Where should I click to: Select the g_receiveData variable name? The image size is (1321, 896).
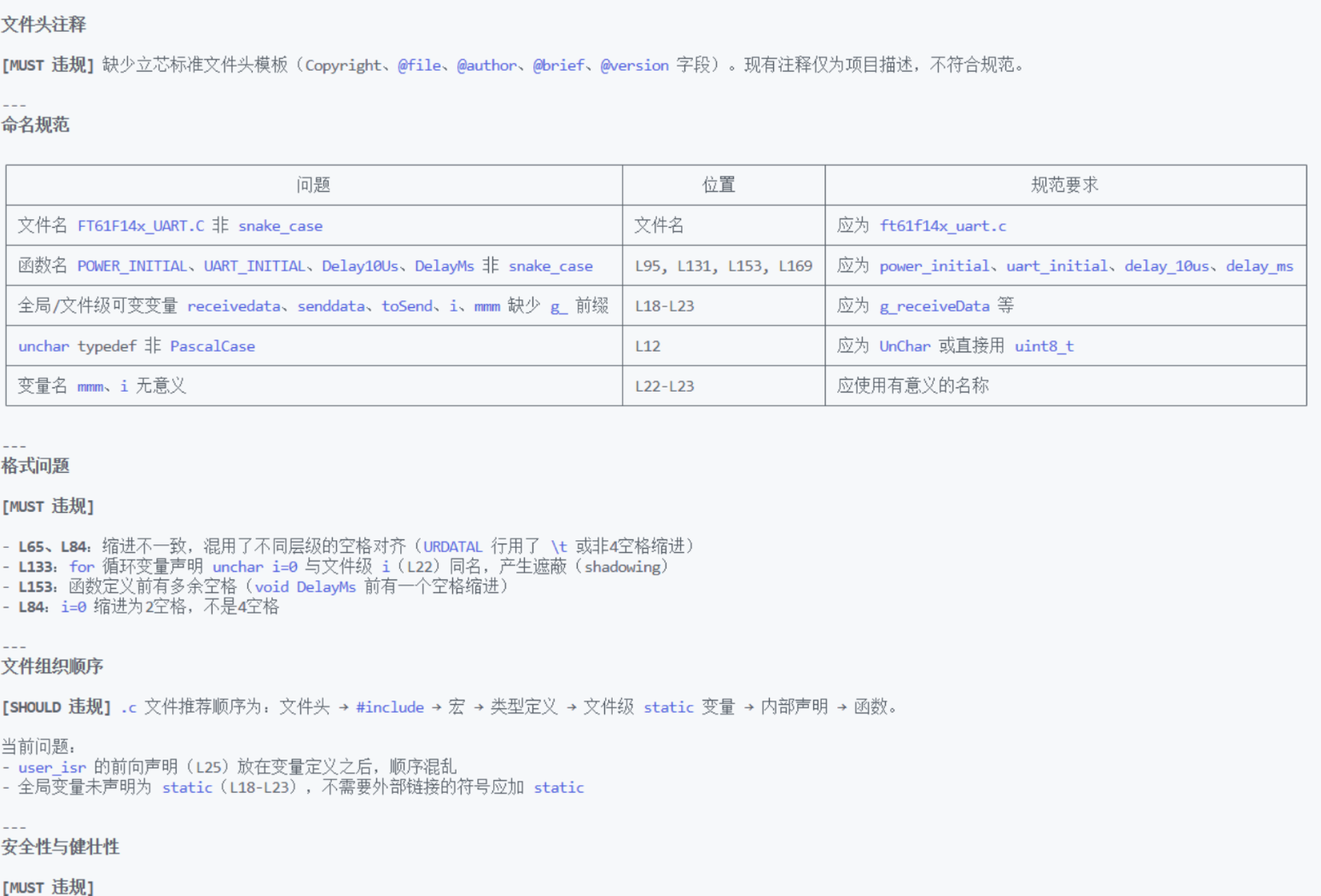[934, 306]
